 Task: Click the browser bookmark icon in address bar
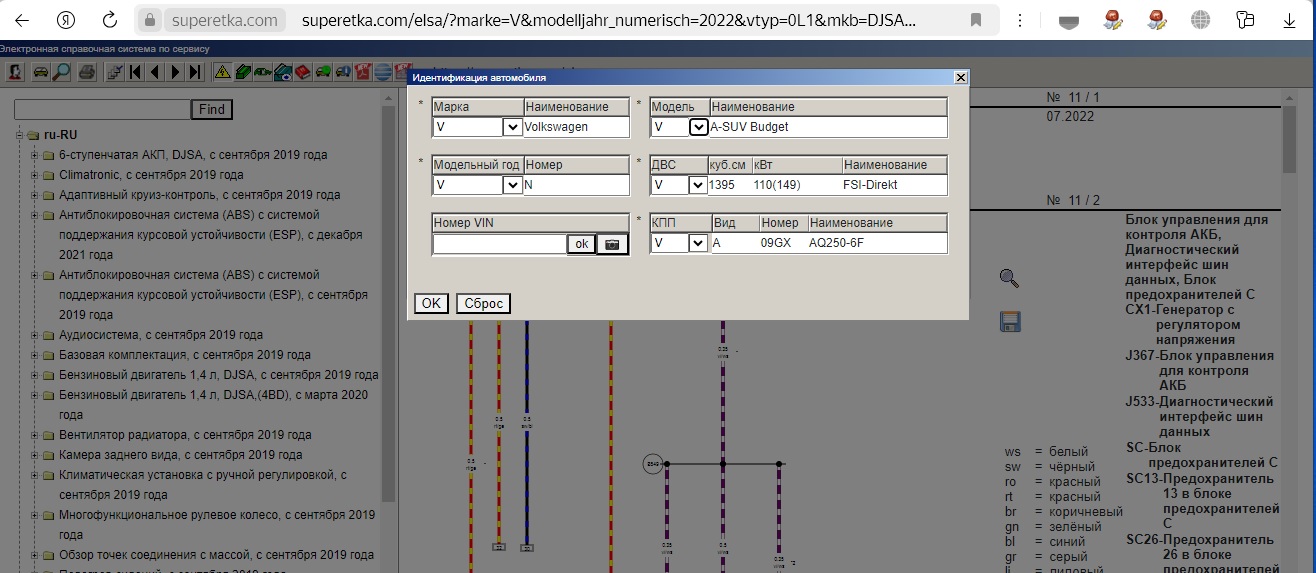click(x=976, y=20)
